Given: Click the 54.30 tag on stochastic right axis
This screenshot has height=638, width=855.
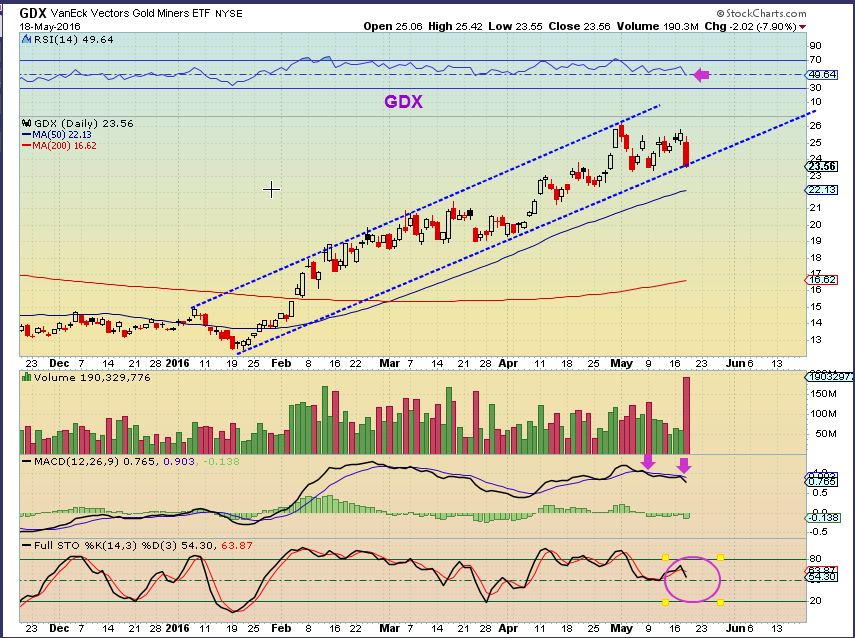Looking at the screenshot, I should pos(822,576).
